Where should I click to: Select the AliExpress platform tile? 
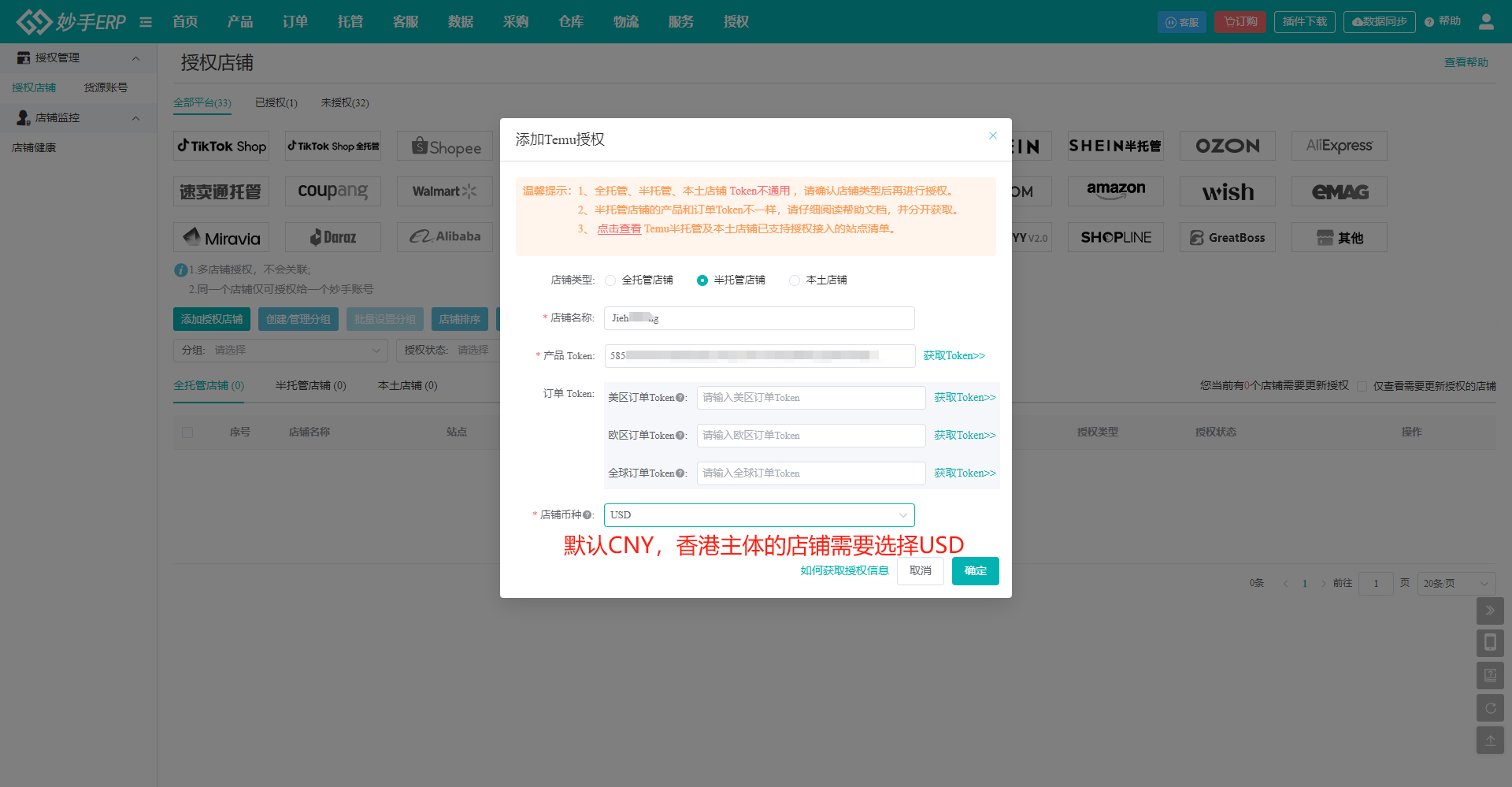point(1340,146)
